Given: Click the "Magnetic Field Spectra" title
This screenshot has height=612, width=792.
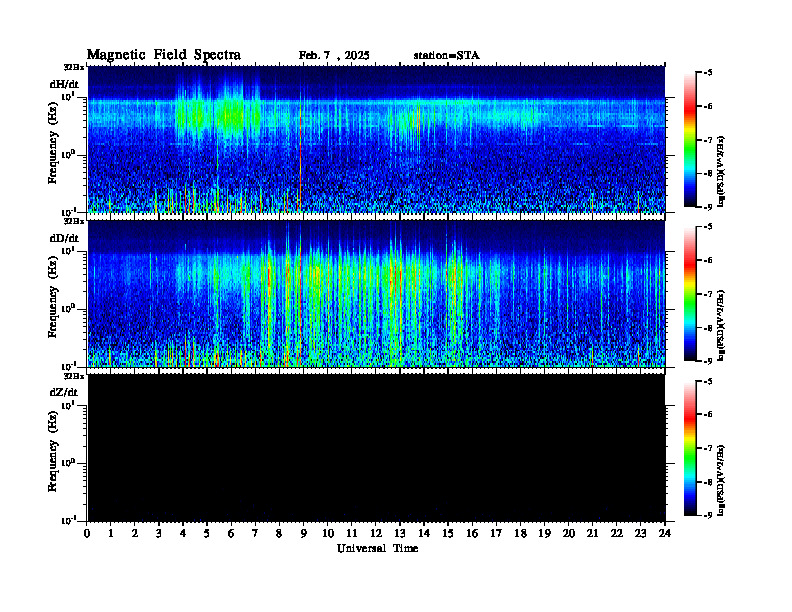Looking at the screenshot, I should tap(164, 55).
